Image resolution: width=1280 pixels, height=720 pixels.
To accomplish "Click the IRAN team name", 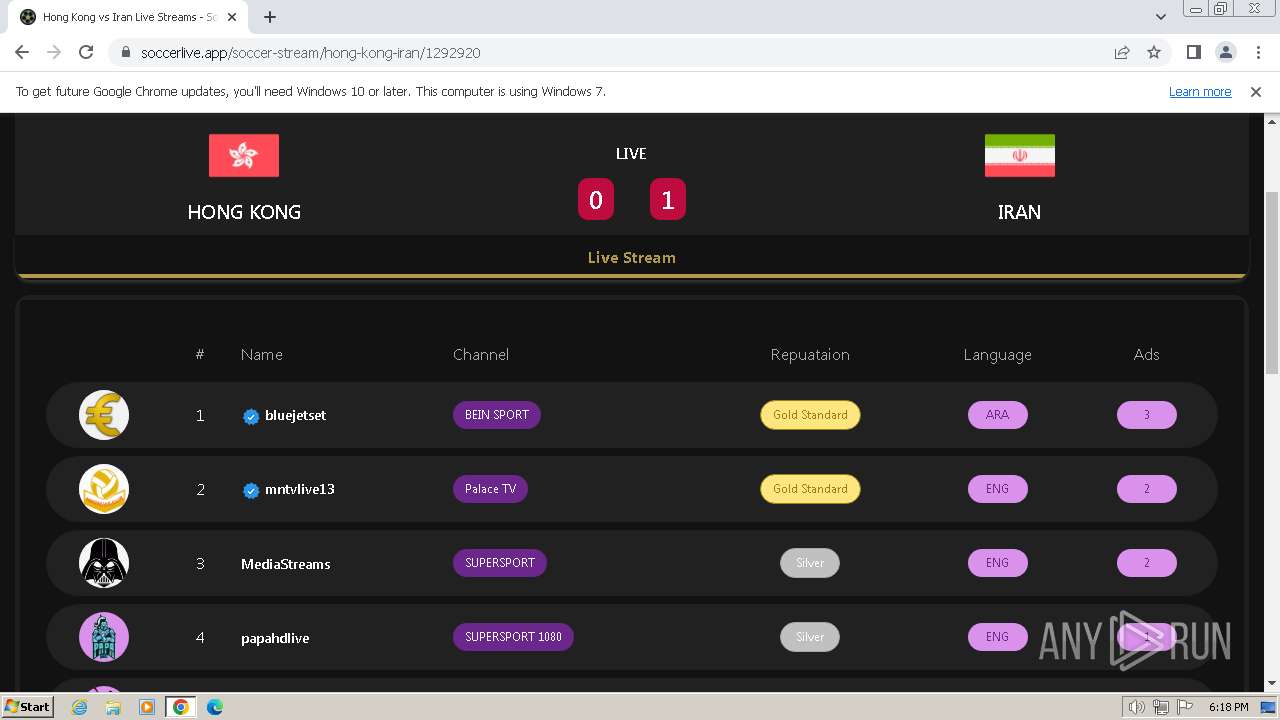I will tap(1019, 212).
